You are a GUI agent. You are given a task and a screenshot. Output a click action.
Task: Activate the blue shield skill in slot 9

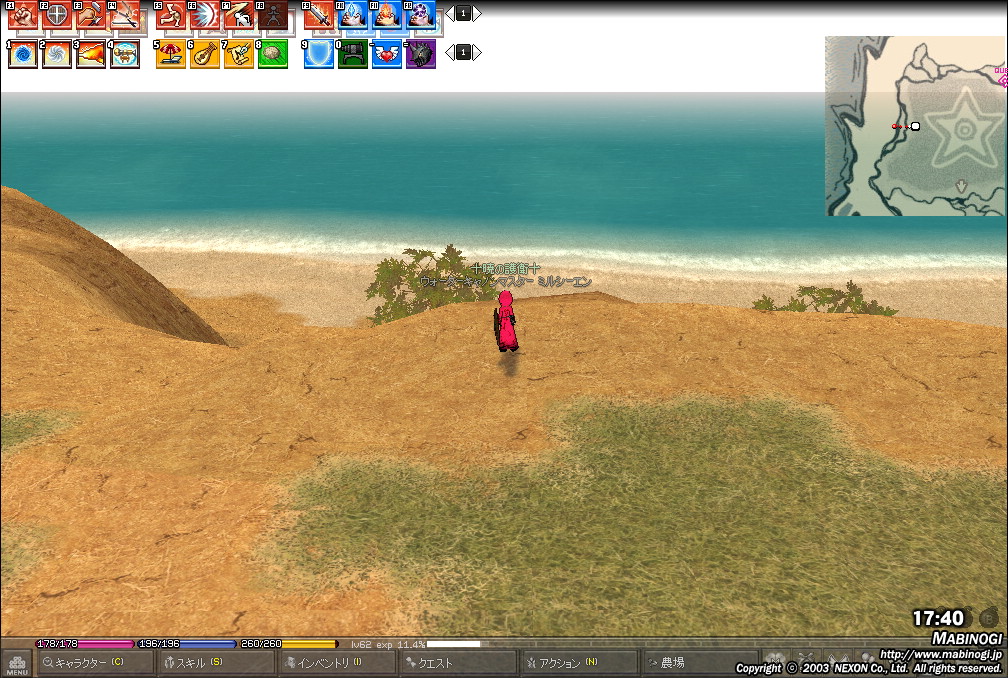click(x=318, y=54)
